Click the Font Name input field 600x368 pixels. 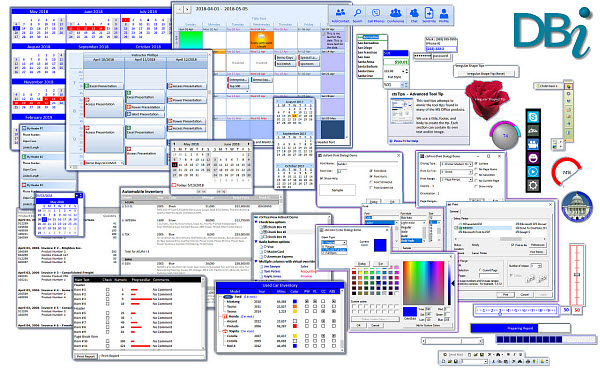(x=367, y=163)
